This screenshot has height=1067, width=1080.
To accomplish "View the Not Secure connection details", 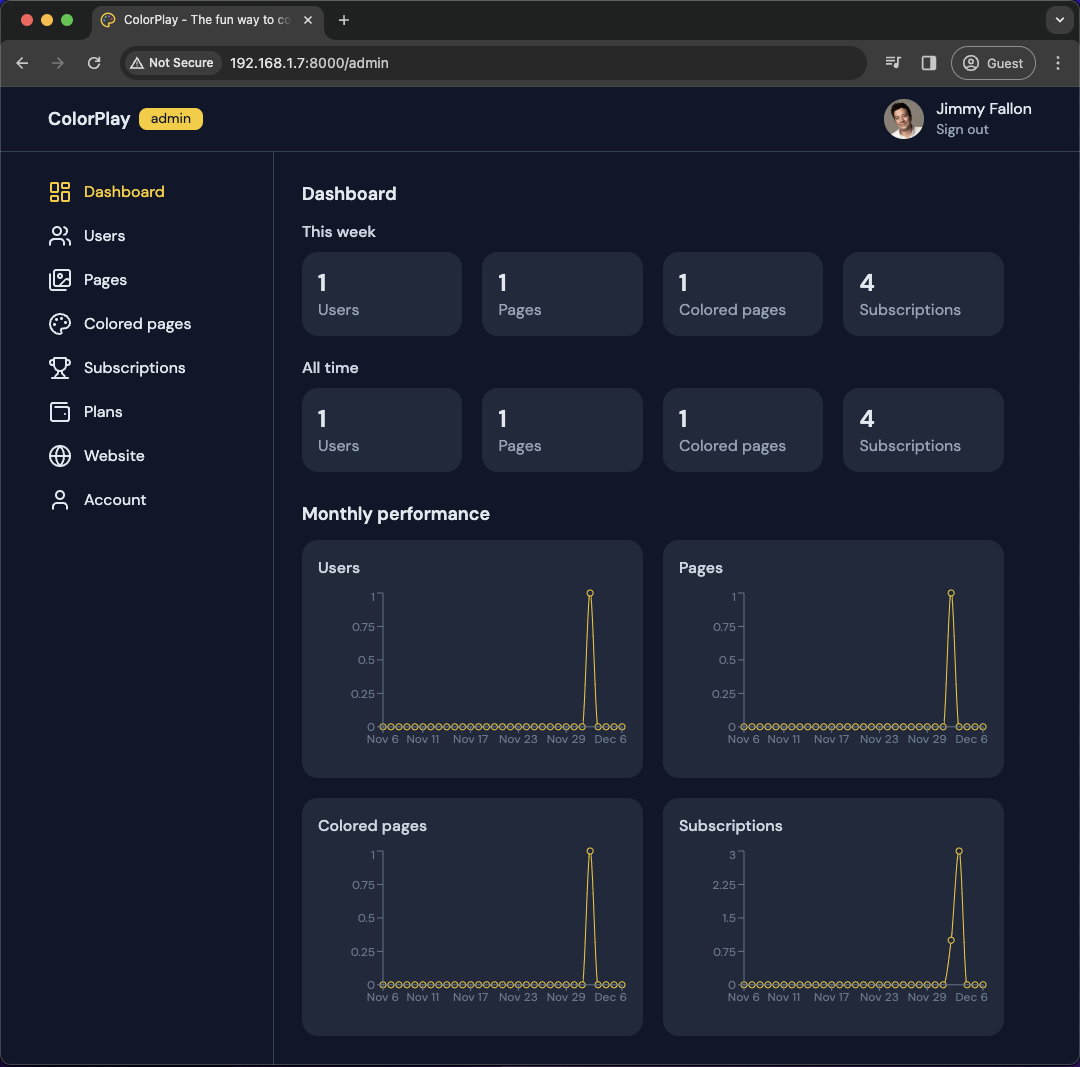I will [x=172, y=62].
